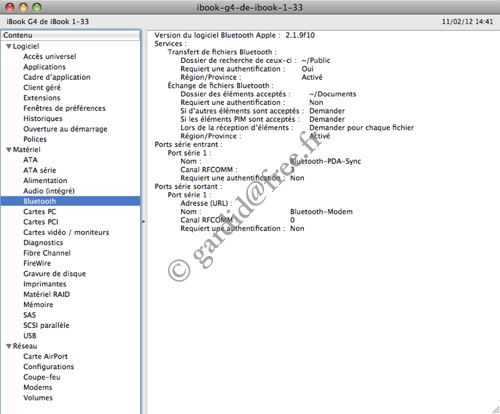Click the Contenu column header
This screenshot has width=500, height=414.
pyautogui.click(x=70, y=35)
